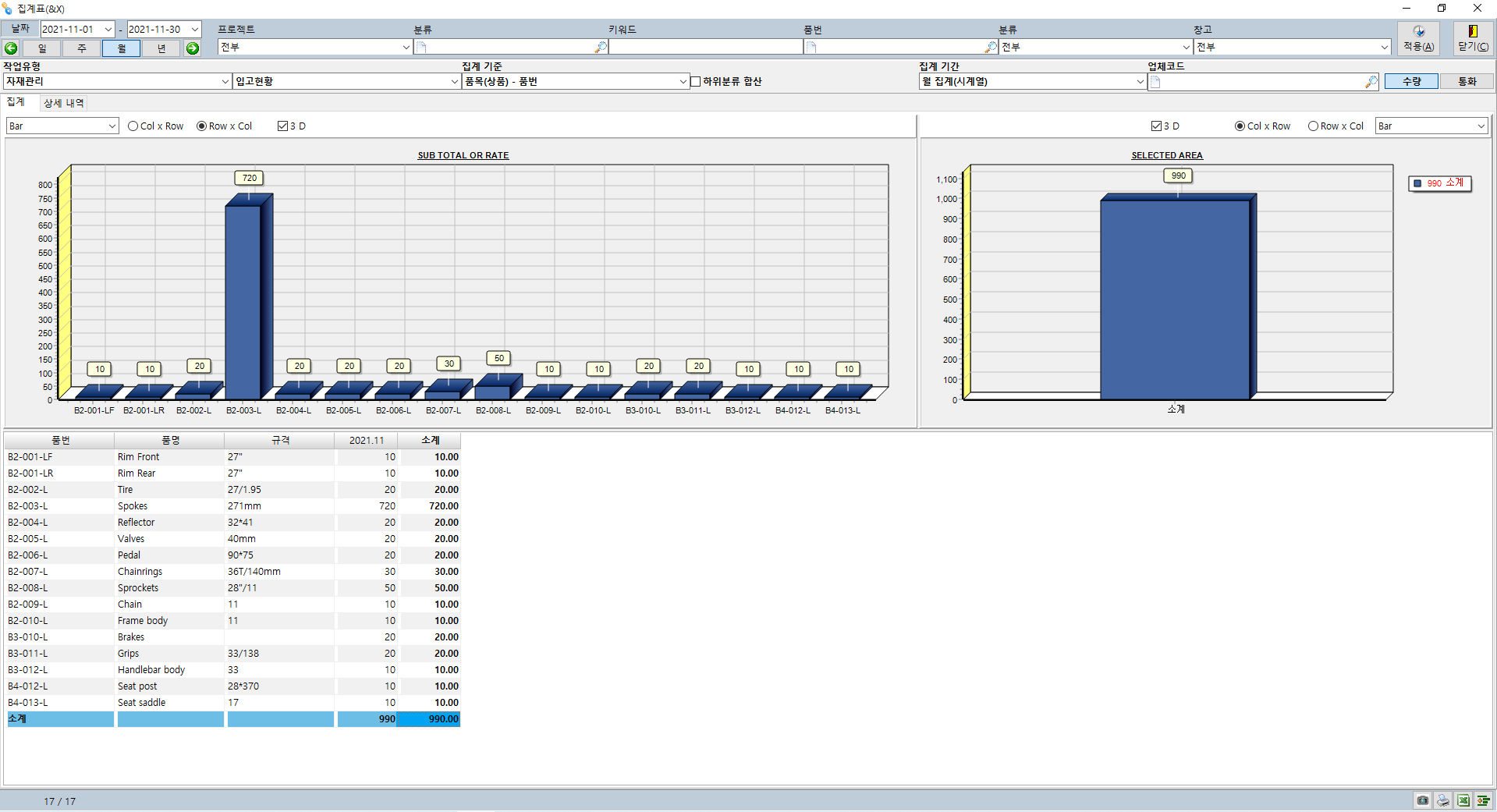Click the 품번 search magnifier icon
The width and height of the screenshot is (1497, 812).
[991, 48]
